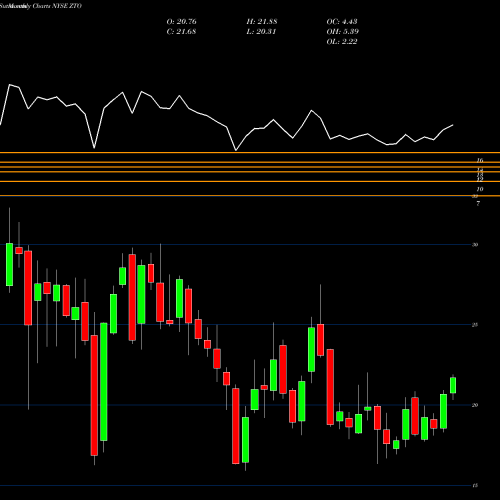Click the 25 price axis label
The width and height of the screenshot is (500, 500).
point(475,325)
